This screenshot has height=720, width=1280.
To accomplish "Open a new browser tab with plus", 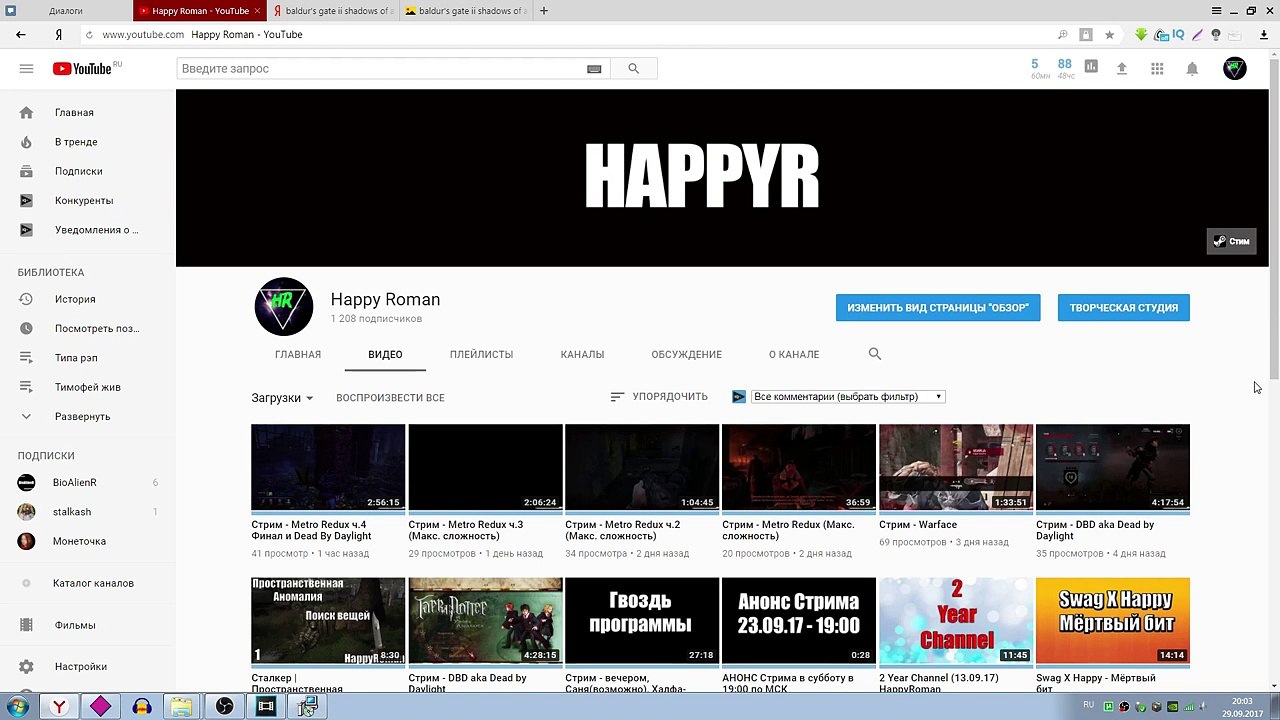I will 544,11.
